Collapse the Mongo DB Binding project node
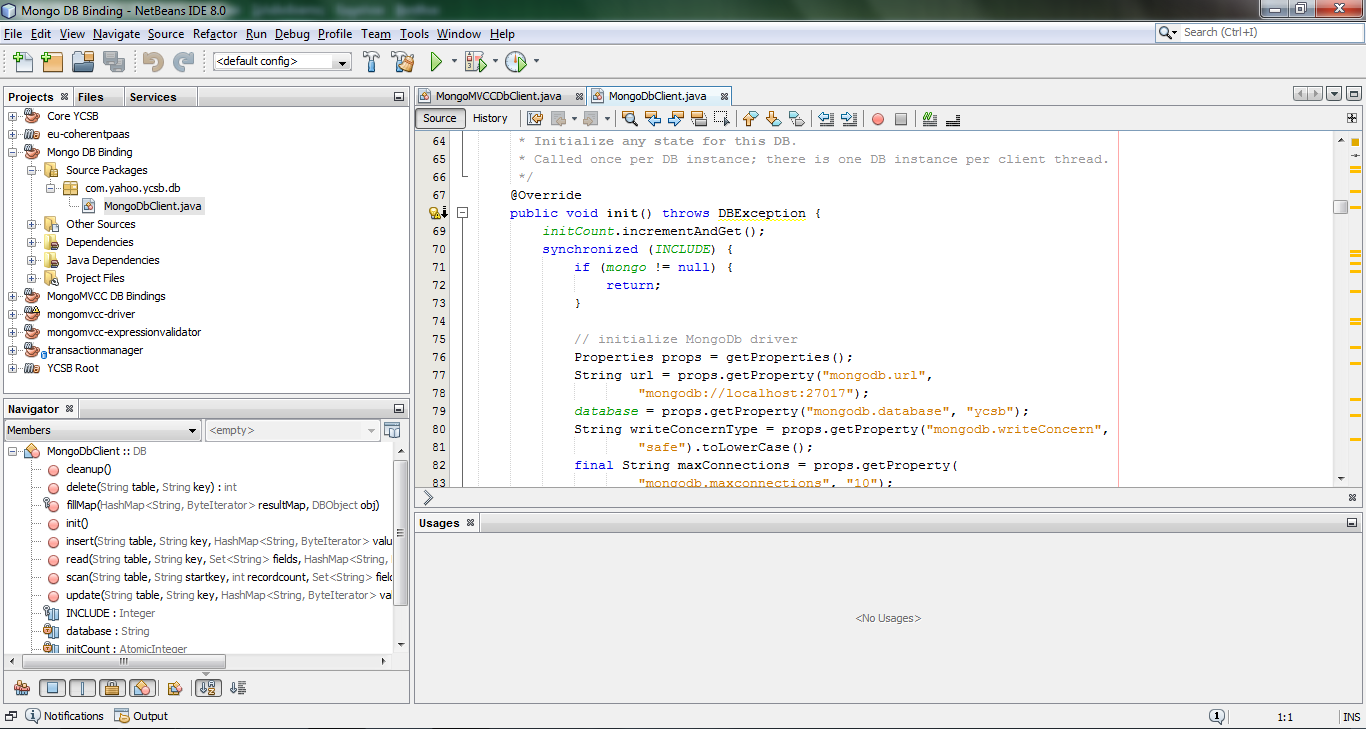The width and height of the screenshot is (1368, 729). coord(13,152)
